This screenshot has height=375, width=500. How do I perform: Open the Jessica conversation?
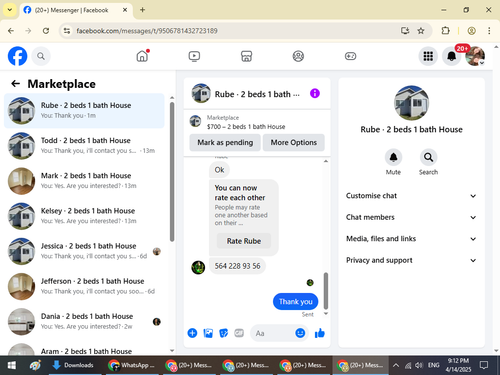[84, 251]
